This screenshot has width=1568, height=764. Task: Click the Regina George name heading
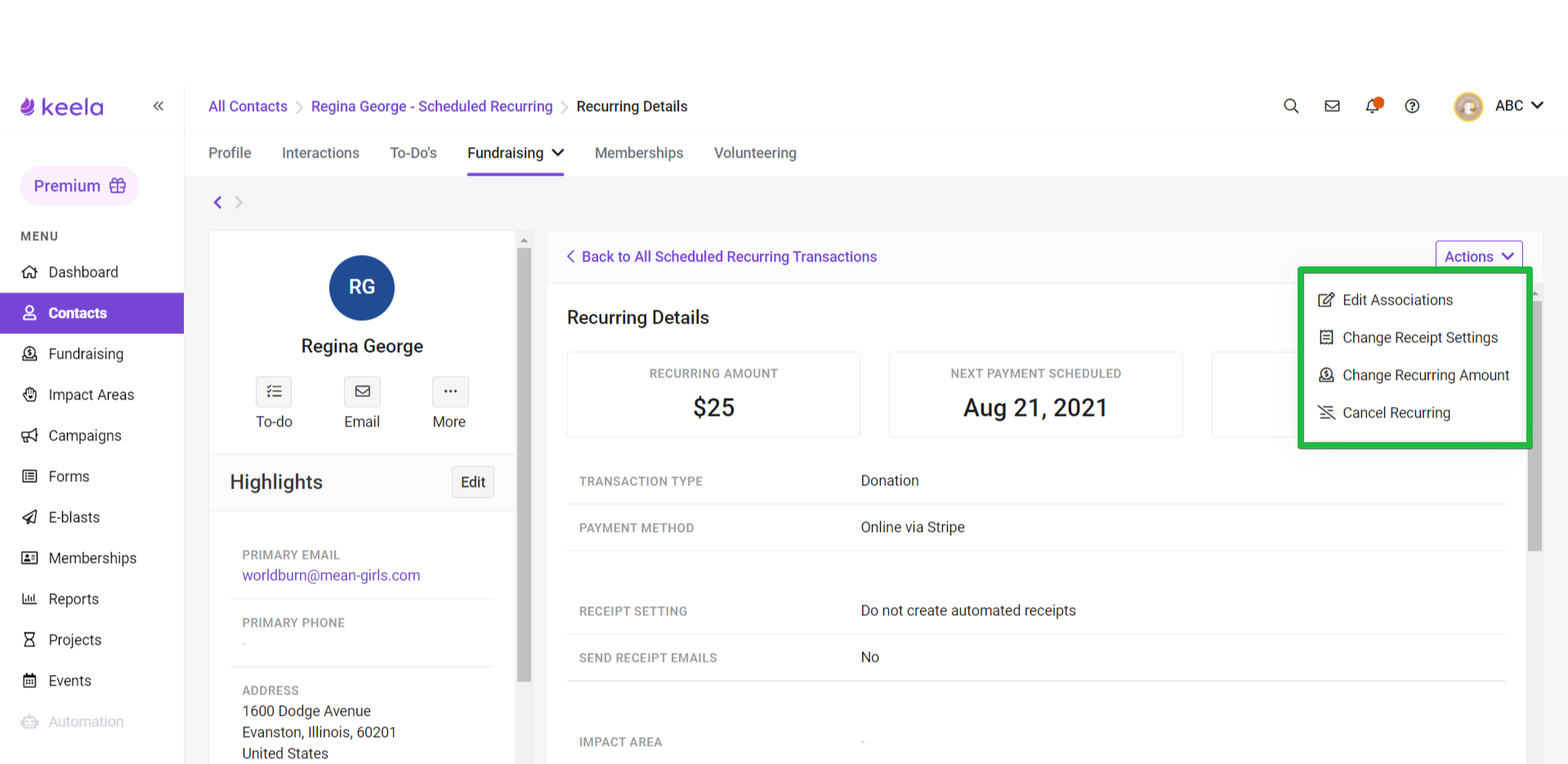362,346
